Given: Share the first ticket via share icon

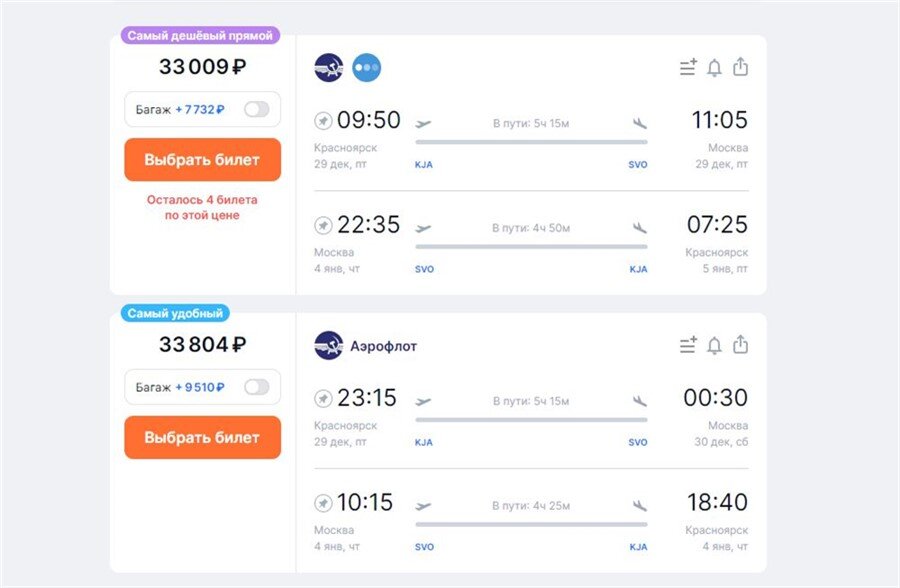Looking at the screenshot, I should click(740, 67).
